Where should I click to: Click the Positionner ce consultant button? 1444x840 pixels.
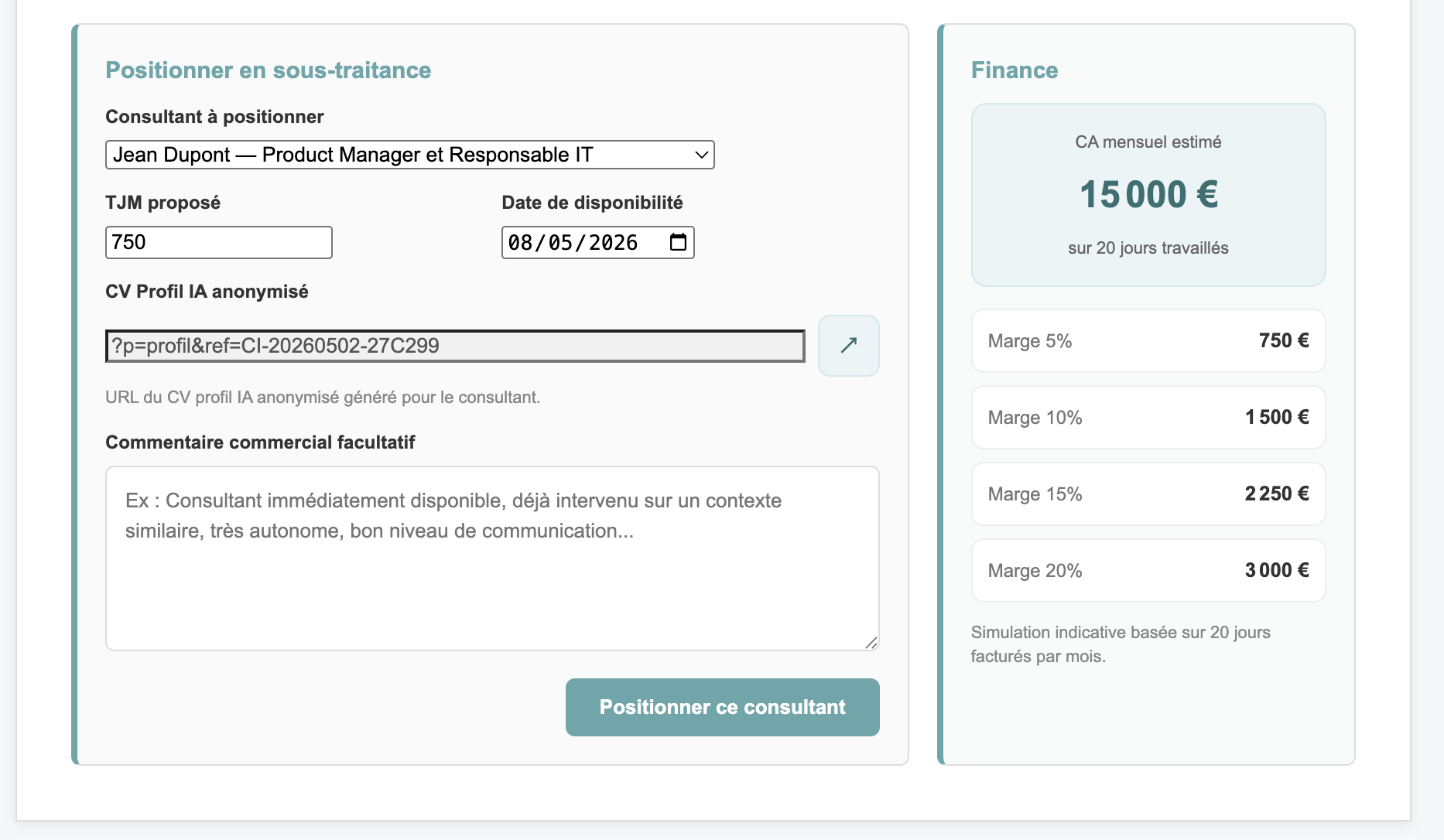click(x=723, y=707)
